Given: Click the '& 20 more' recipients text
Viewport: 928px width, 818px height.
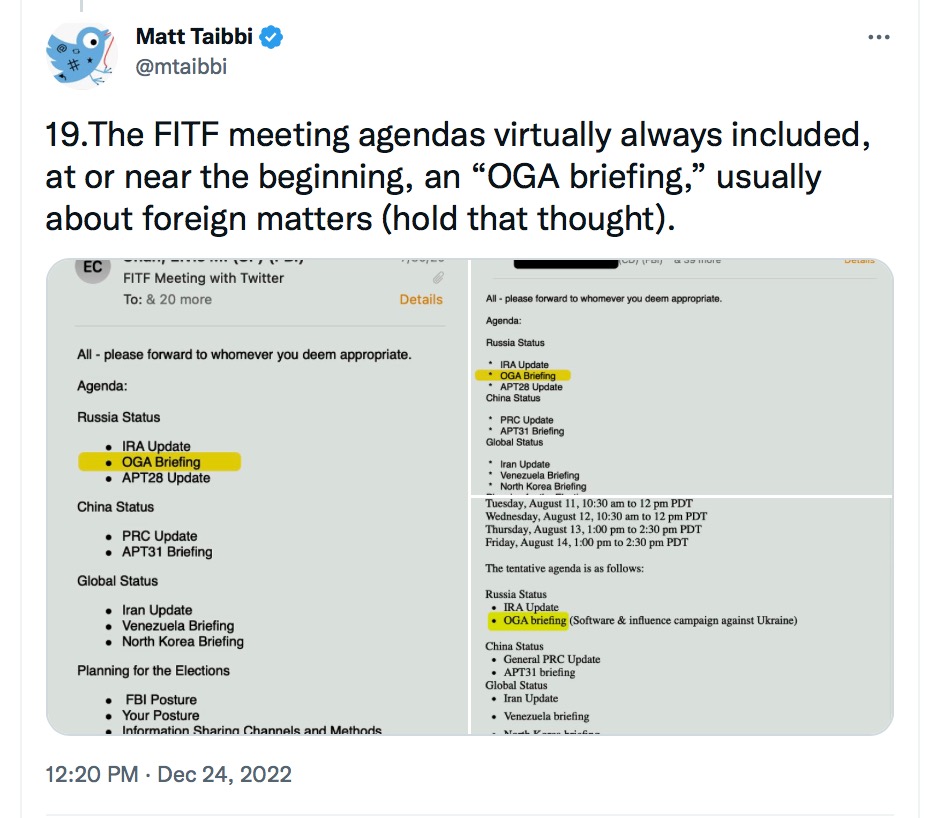Looking at the screenshot, I should click(x=179, y=299).
